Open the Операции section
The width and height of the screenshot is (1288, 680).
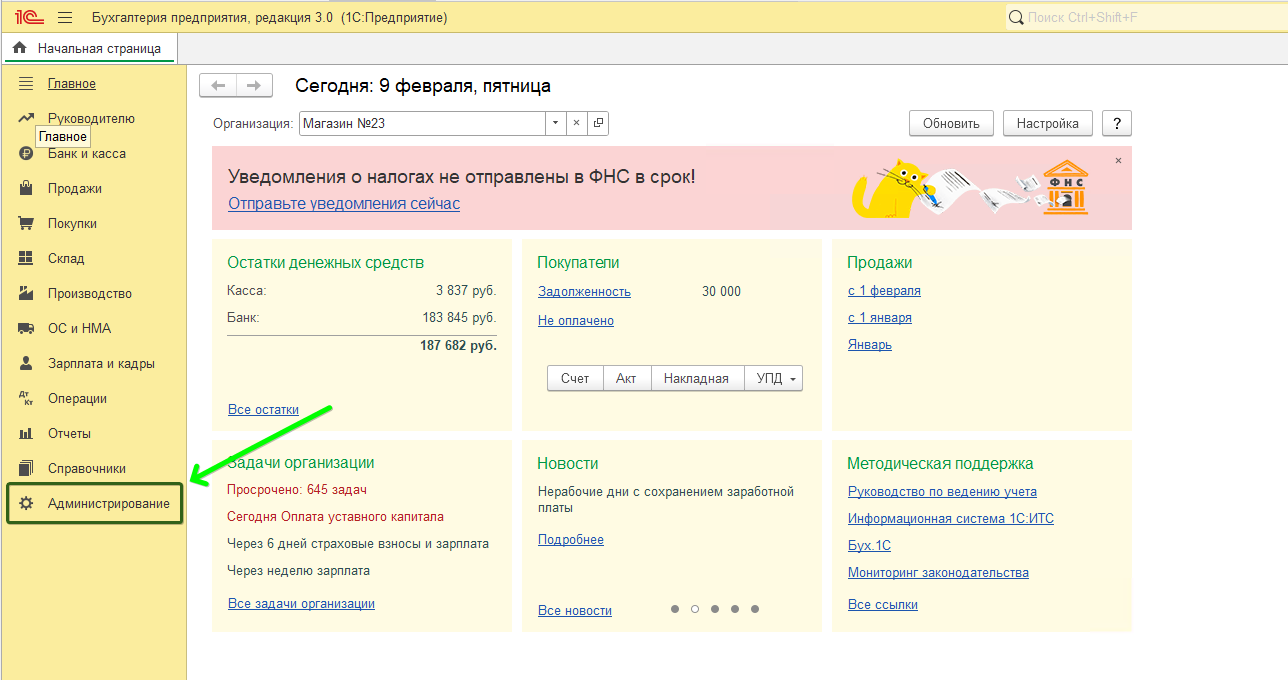[77, 398]
